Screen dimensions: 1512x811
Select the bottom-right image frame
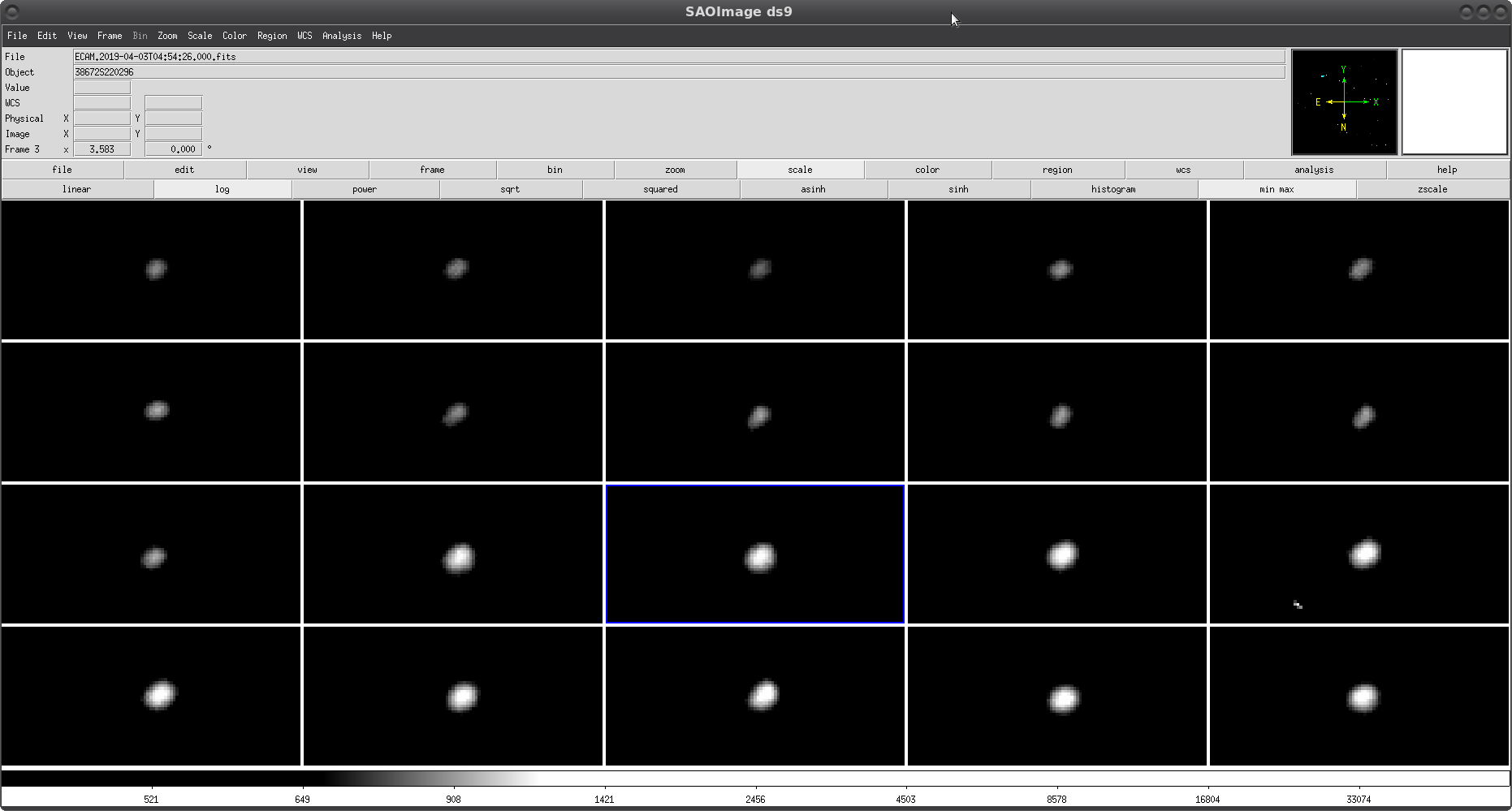pyautogui.click(x=1359, y=696)
